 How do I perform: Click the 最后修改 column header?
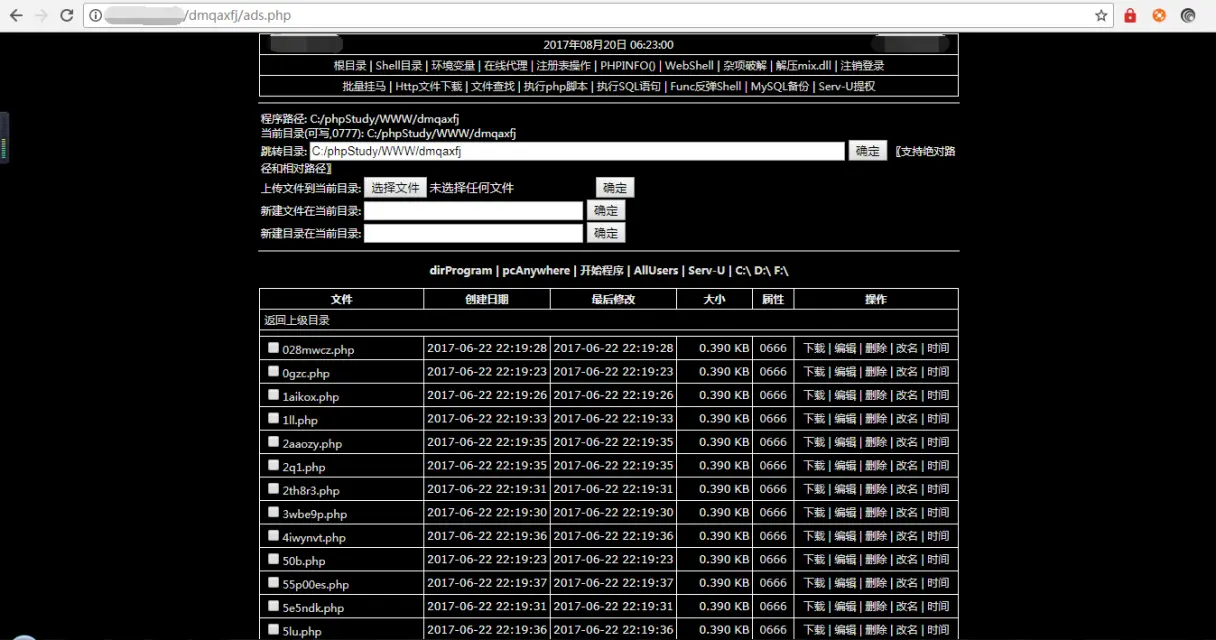coord(613,299)
